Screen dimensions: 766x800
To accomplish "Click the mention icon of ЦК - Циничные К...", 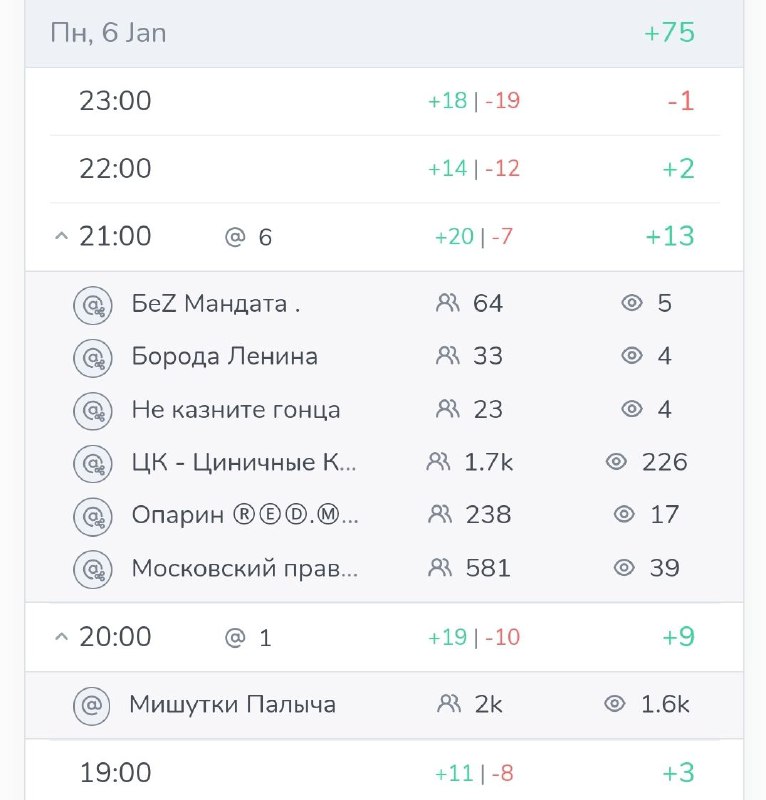I will pyautogui.click(x=92, y=464).
